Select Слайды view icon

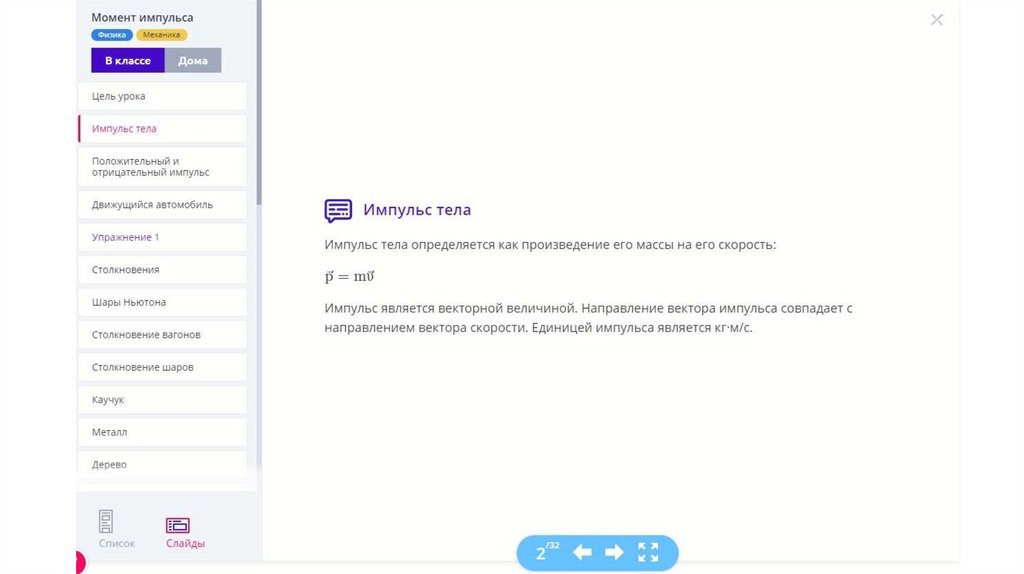tap(178, 525)
